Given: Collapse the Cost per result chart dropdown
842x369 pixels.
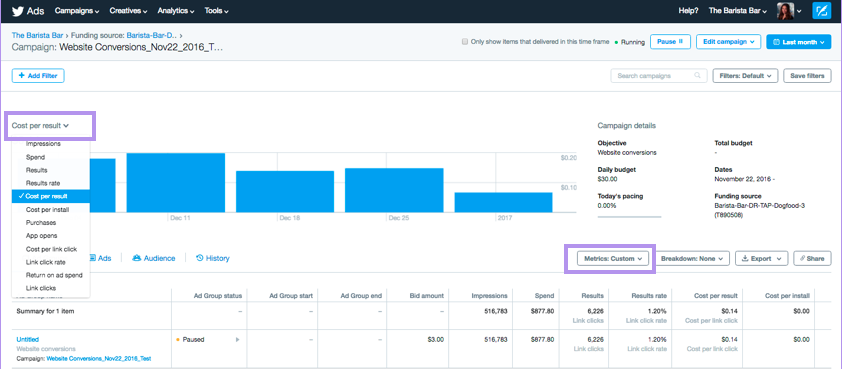Looking at the screenshot, I should [x=41, y=126].
